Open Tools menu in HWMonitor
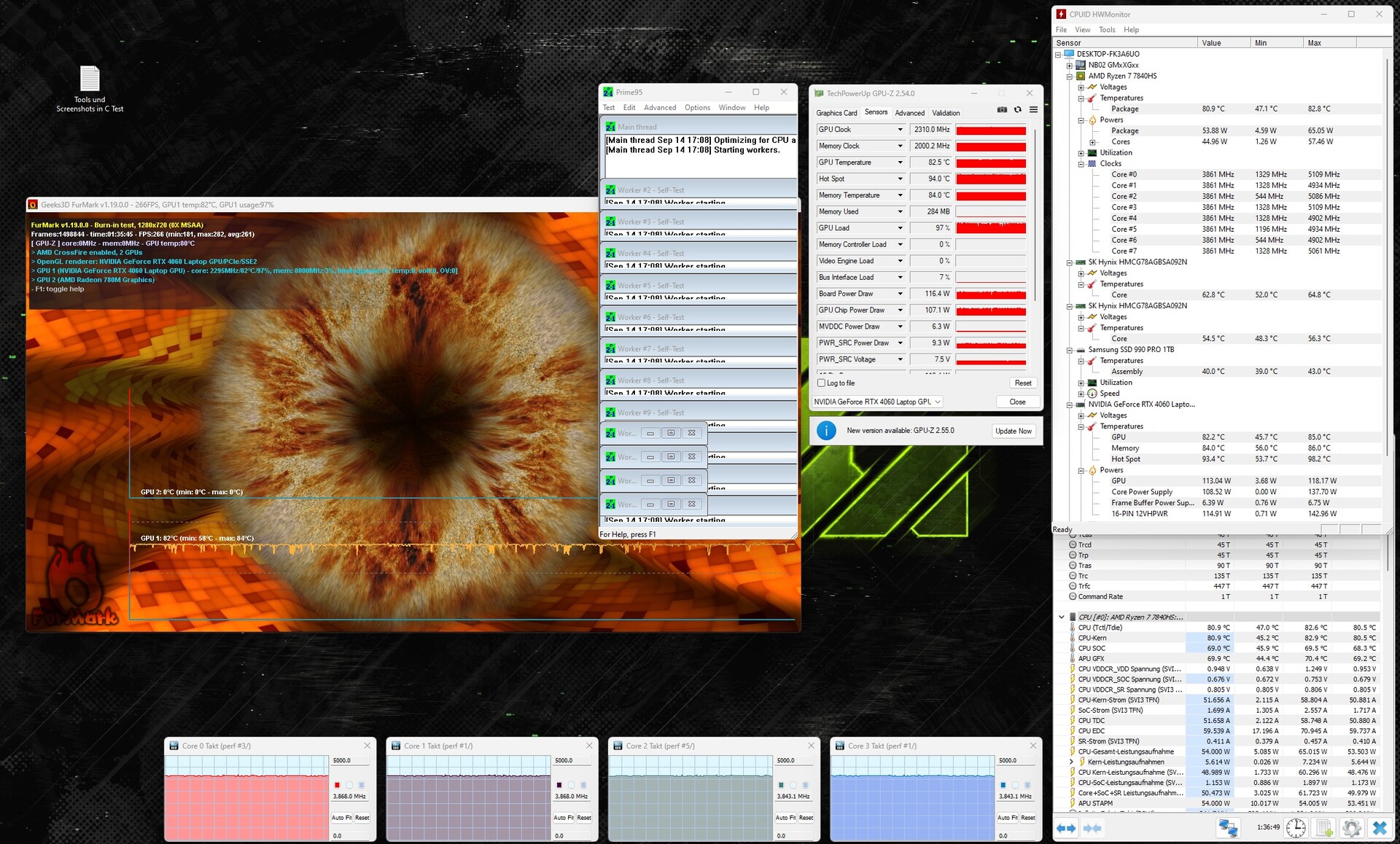 coord(1107,30)
